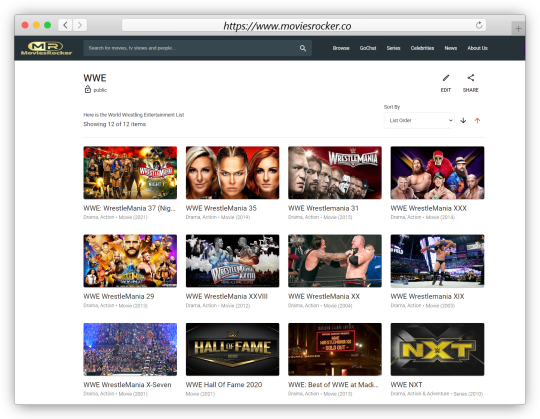Click the EDIT label

446,90
